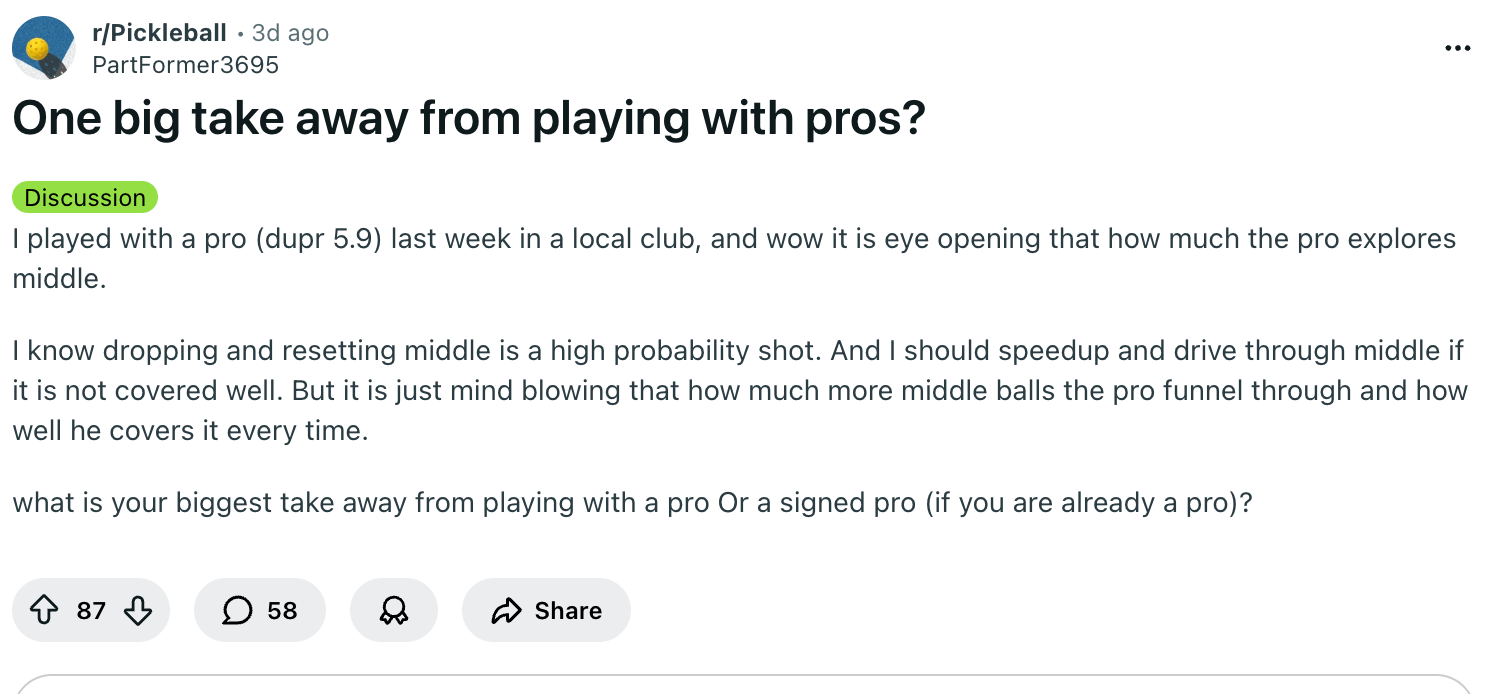Viewport: 1502px width, 694px height.
Task: Click the Share label text
Action: (568, 610)
